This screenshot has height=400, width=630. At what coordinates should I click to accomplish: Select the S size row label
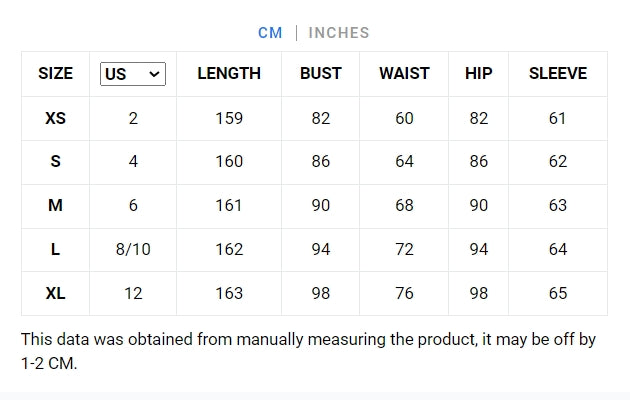pyautogui.click(x=56, y=162)
